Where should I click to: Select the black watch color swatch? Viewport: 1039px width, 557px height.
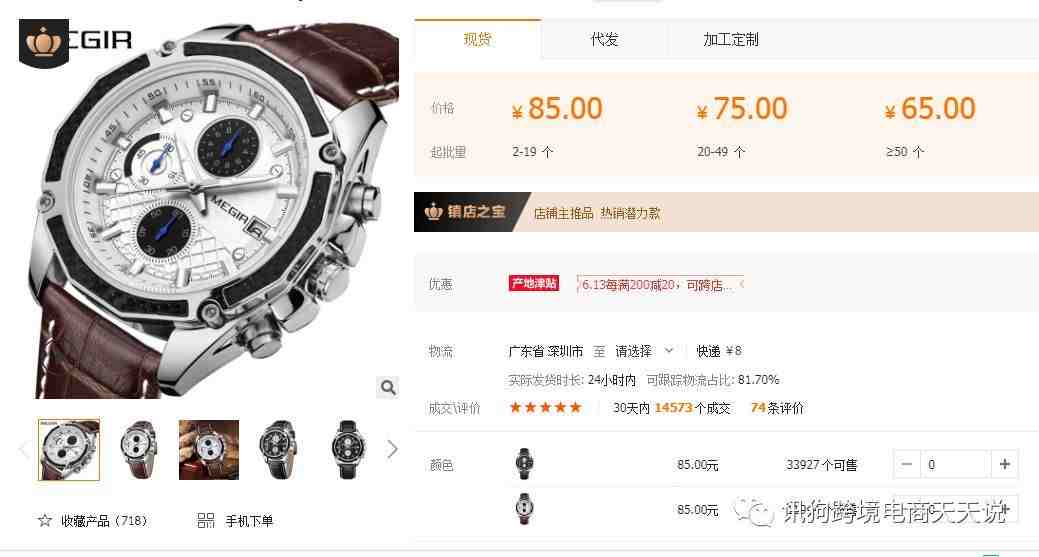pyautogui.click(x=524, y=464)
